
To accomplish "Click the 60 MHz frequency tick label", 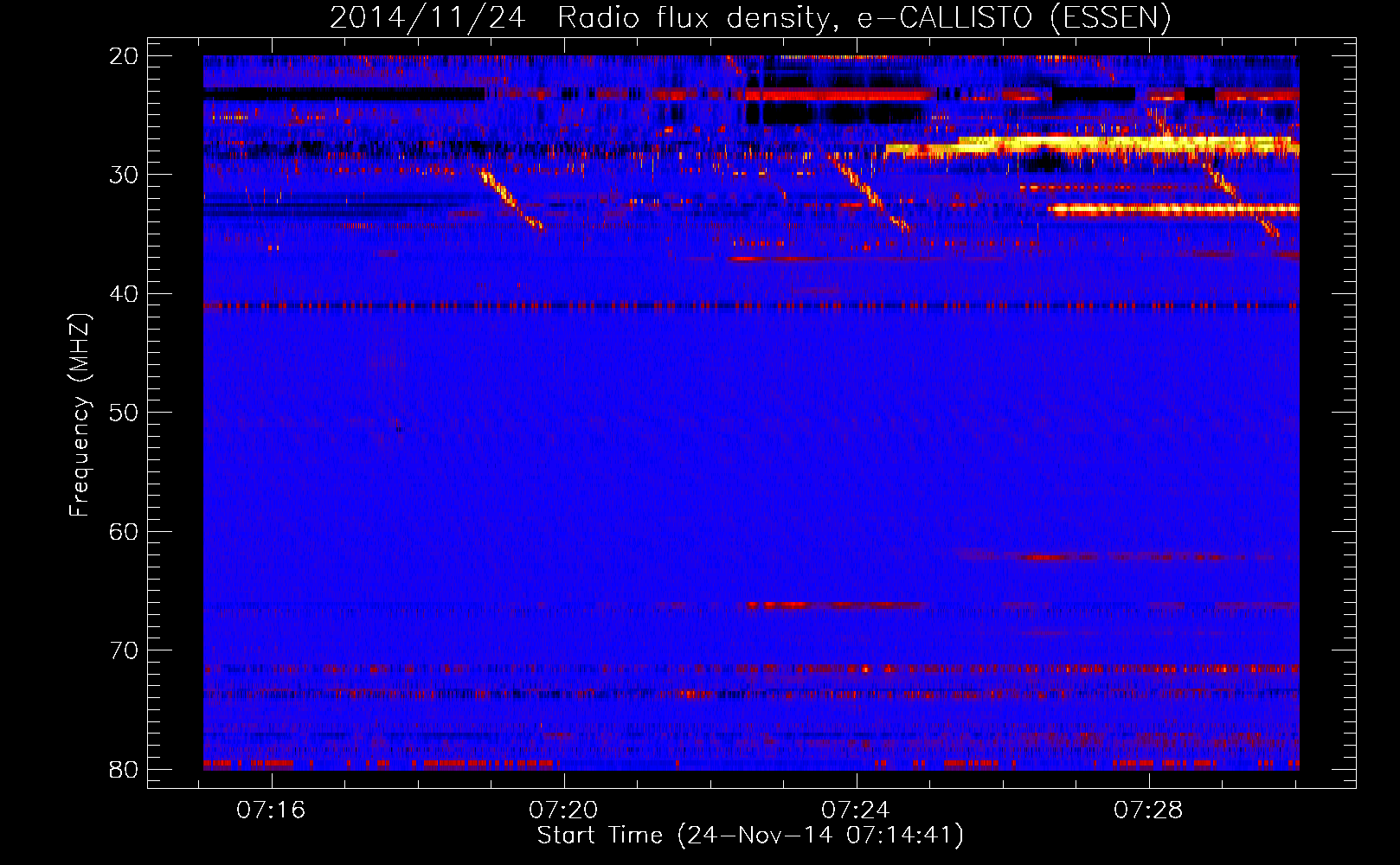I will pos(124,532).
